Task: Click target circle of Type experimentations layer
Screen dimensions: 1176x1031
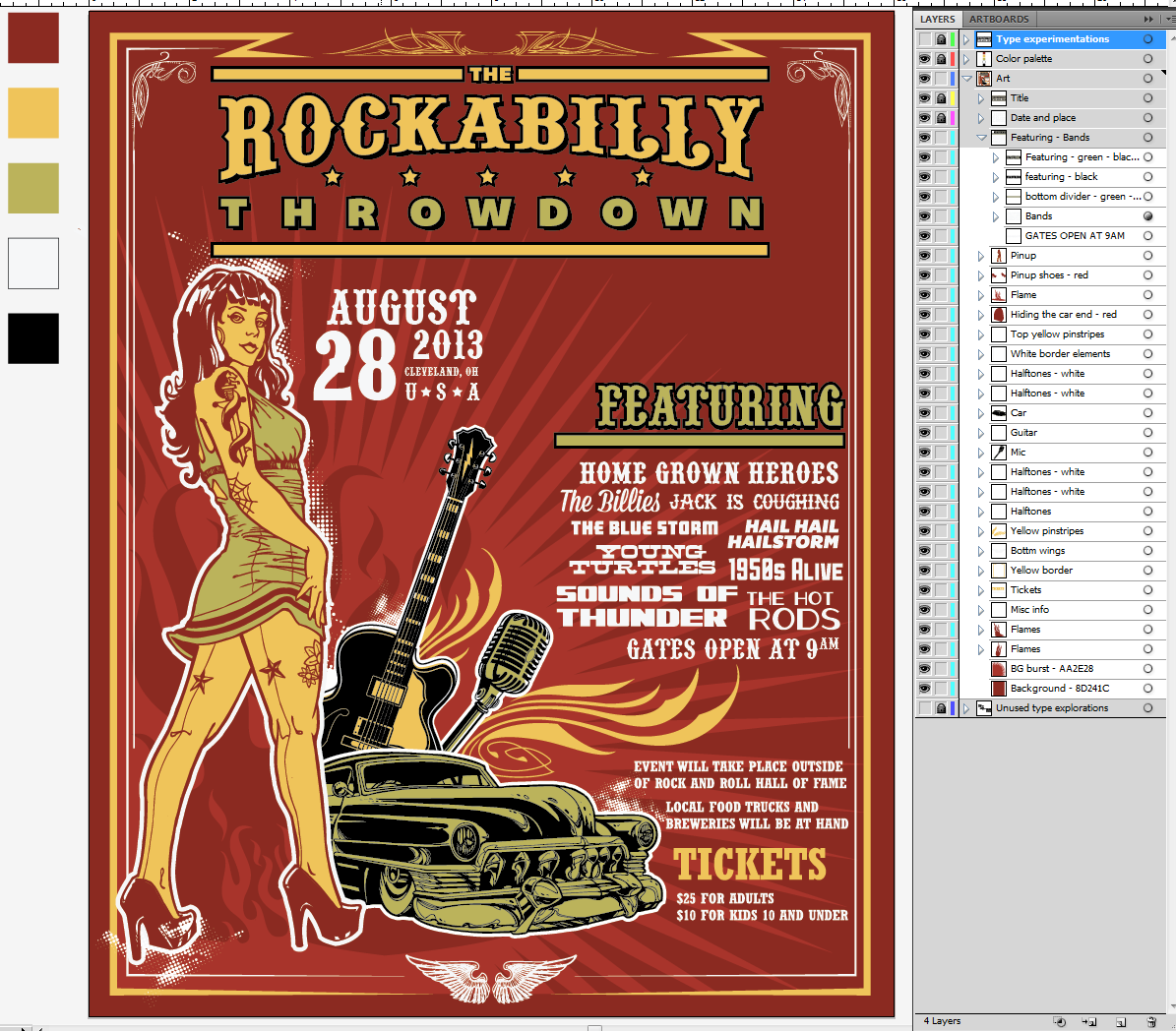Action: [x=1147, y=39]
